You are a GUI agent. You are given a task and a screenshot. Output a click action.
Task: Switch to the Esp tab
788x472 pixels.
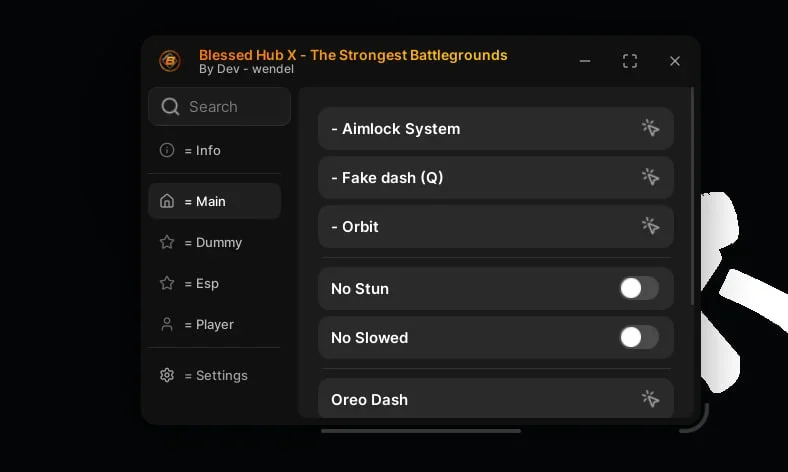(207, 283)
